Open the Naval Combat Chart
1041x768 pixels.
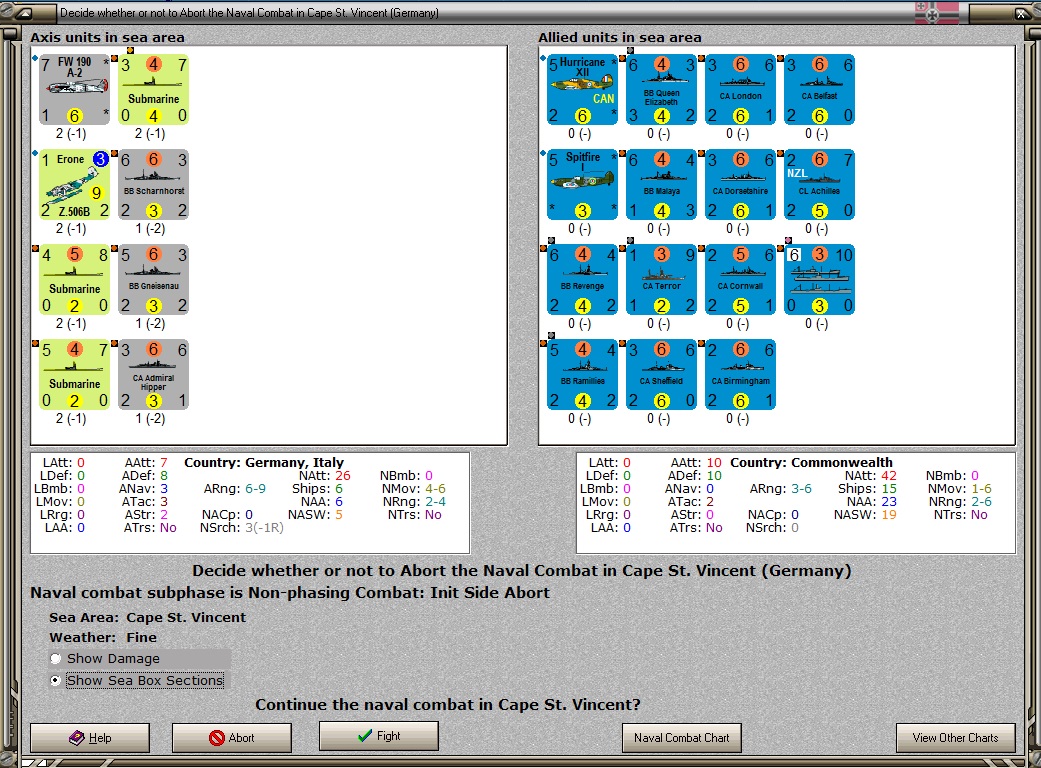click(x=681, y=737)
